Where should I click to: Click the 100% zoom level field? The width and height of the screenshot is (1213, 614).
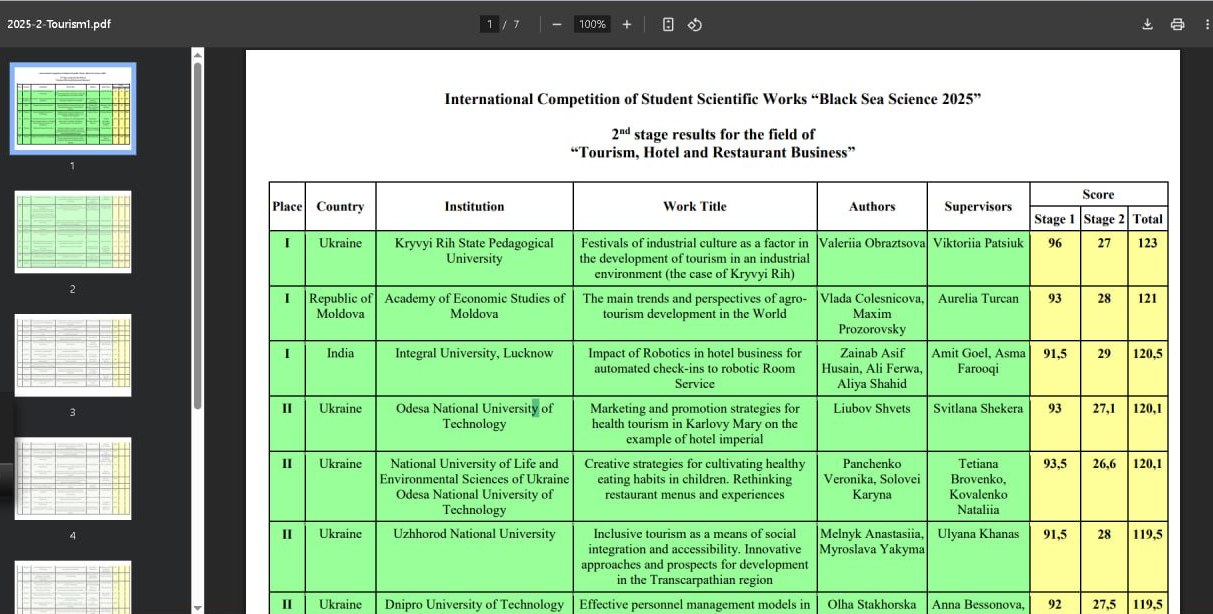[592, 24]
